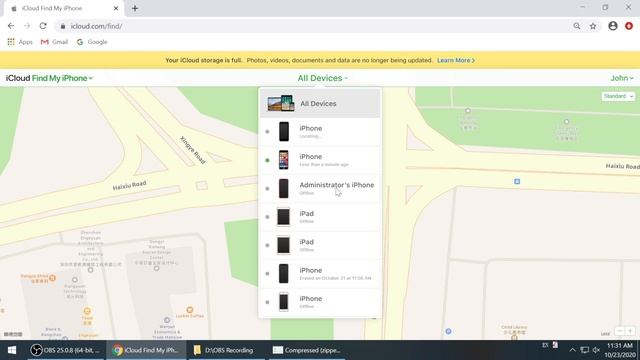Click the IME icon beside EN
This screenshot has width=640, height=360.
pyautogui.click(x=555, y=345)
